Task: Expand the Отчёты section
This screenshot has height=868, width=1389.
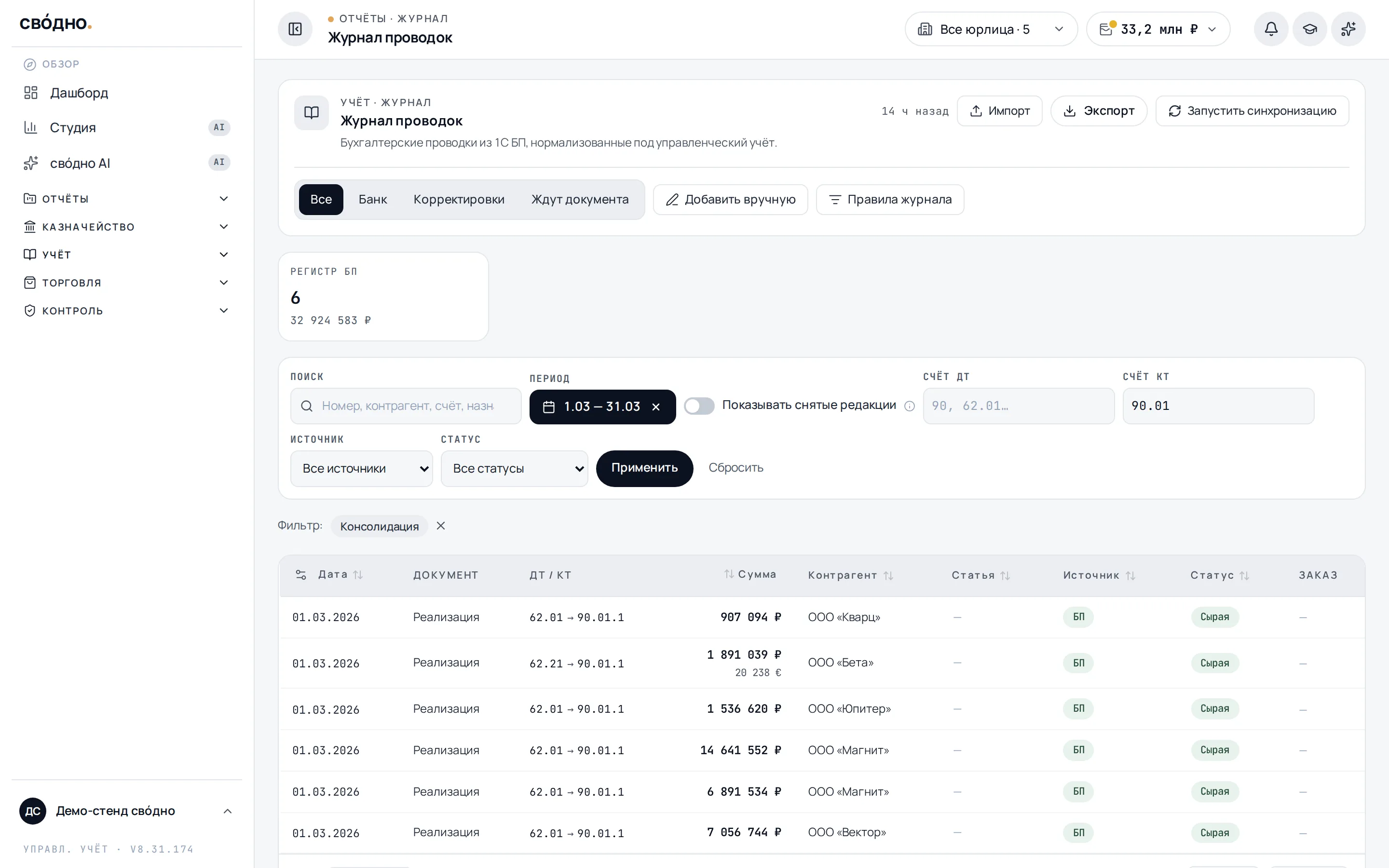Action: coord(126,199)
